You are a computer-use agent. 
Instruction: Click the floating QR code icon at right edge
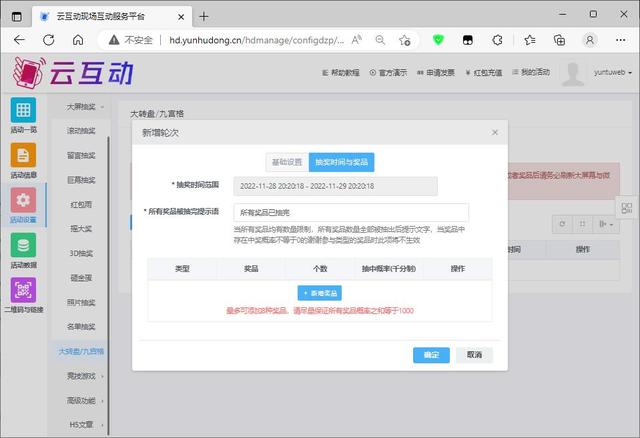pos(627,208)
